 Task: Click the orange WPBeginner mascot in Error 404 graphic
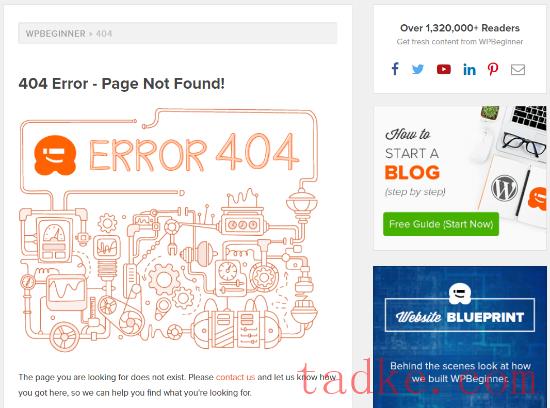coord(55,155)
